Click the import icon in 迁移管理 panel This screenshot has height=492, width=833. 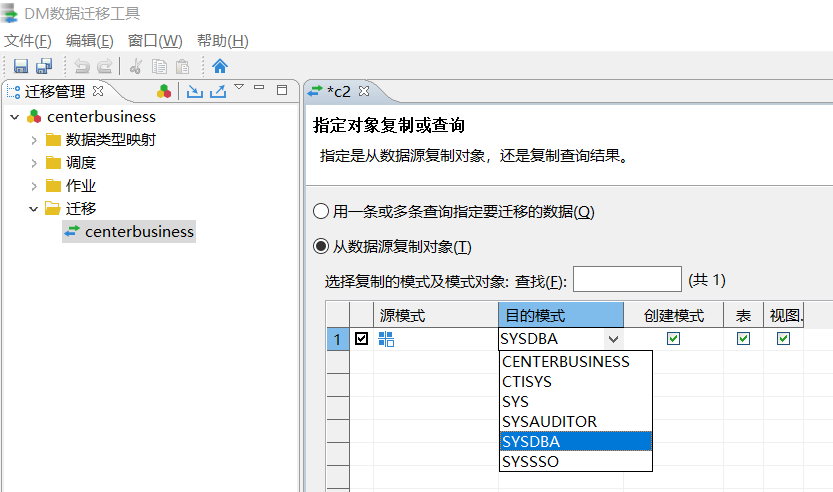pyautogui.click(x=194, y=91)
